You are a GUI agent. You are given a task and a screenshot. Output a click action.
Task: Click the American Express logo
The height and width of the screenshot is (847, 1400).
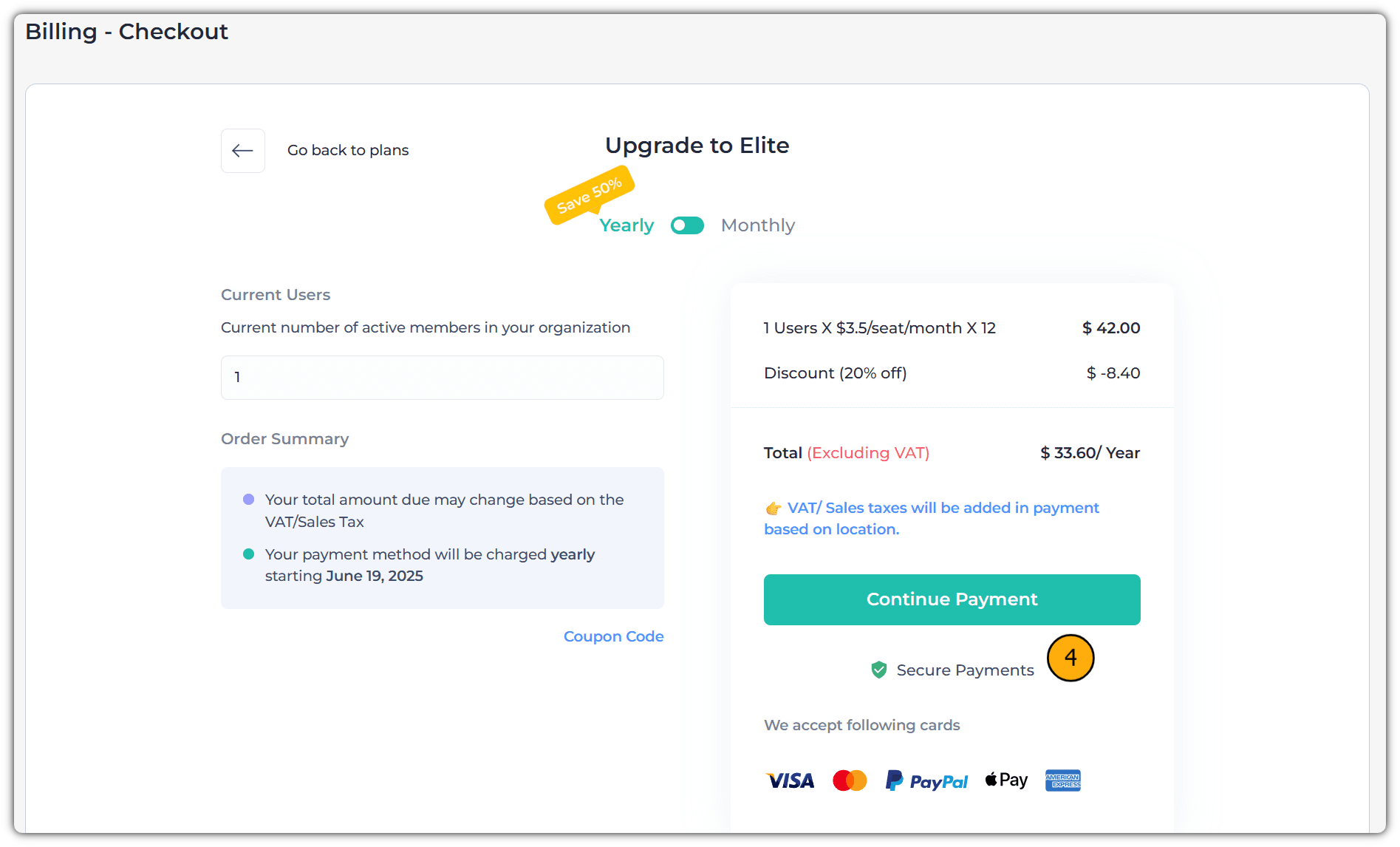click(x=1062, y=780)
